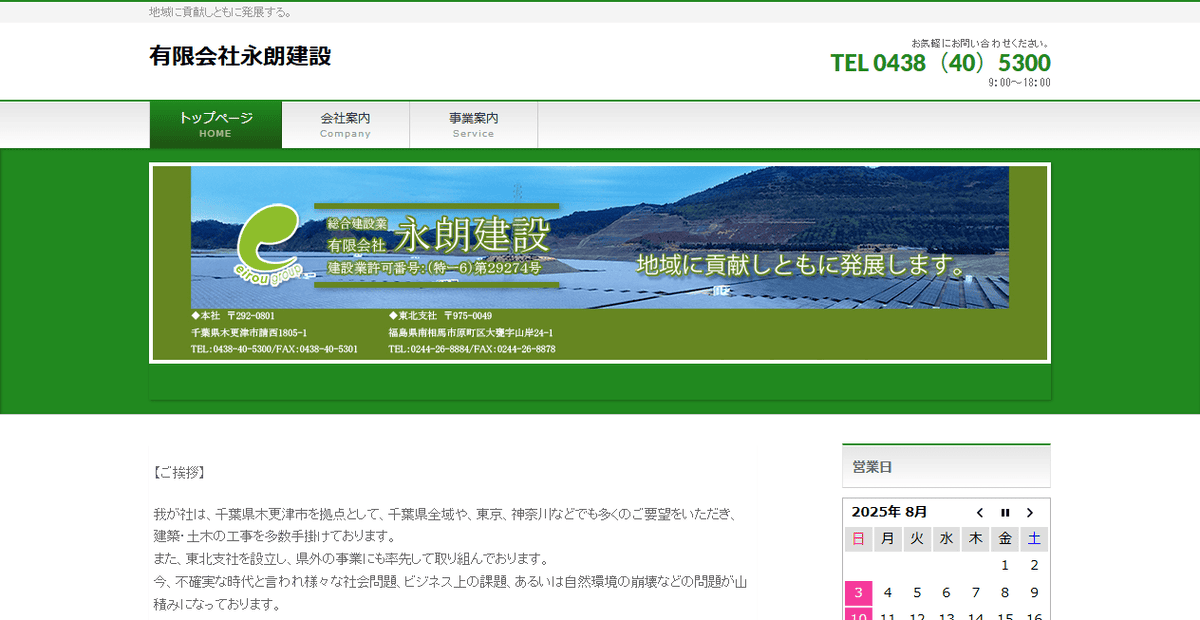Click the 土 Saturday column header
The height and width of the screenshot is (620, 1200).
1033,538
